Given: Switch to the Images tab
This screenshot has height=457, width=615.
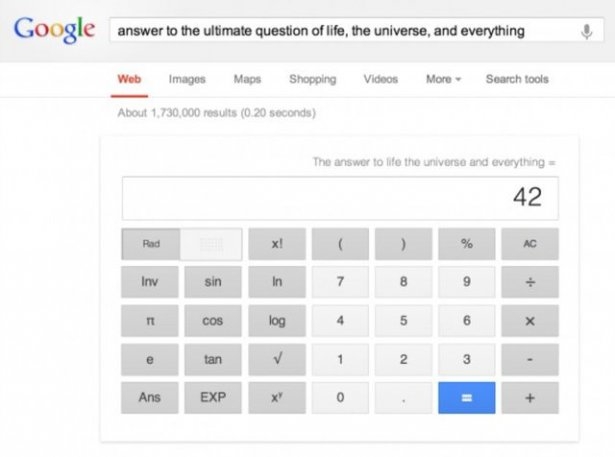Looking at the screenshot, I should 187,79.
